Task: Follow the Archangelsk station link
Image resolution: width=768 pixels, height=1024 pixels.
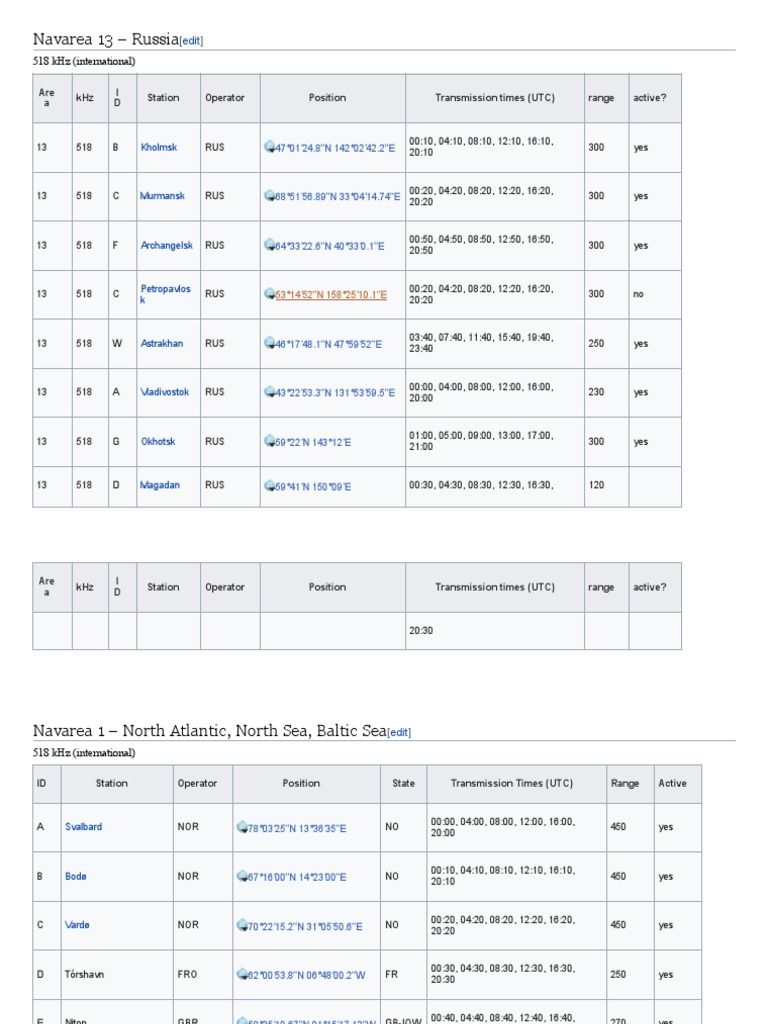Action: 166,245
